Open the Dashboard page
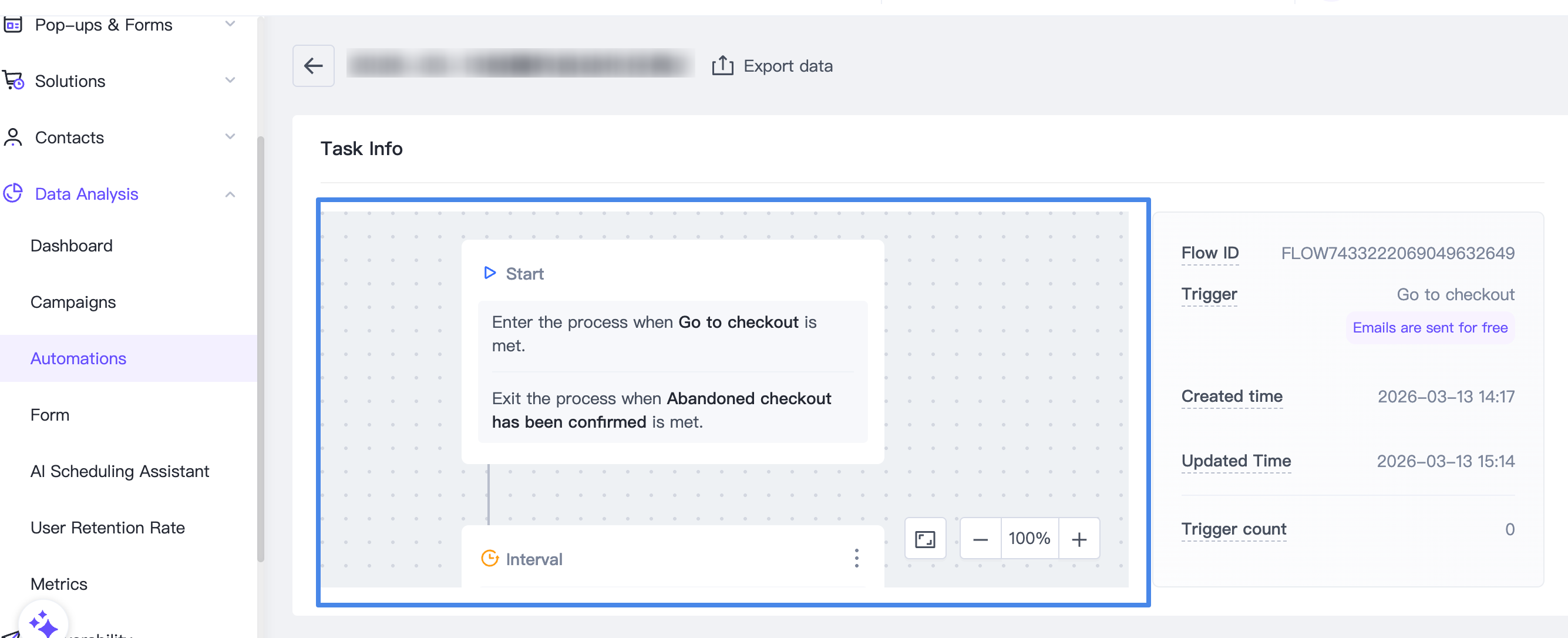 71,246
